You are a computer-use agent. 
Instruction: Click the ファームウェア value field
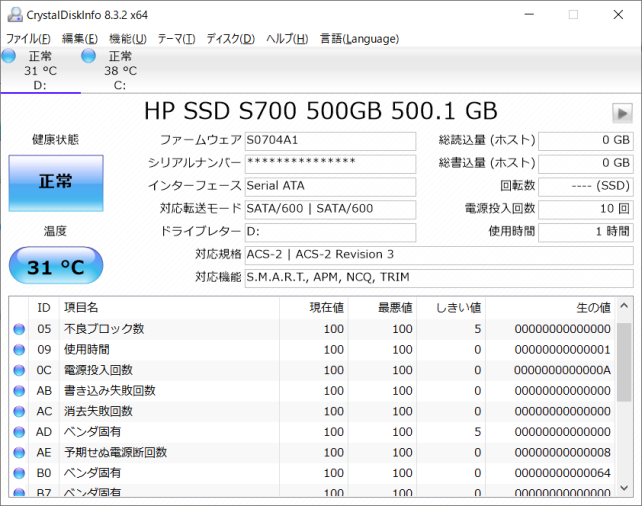329,141
